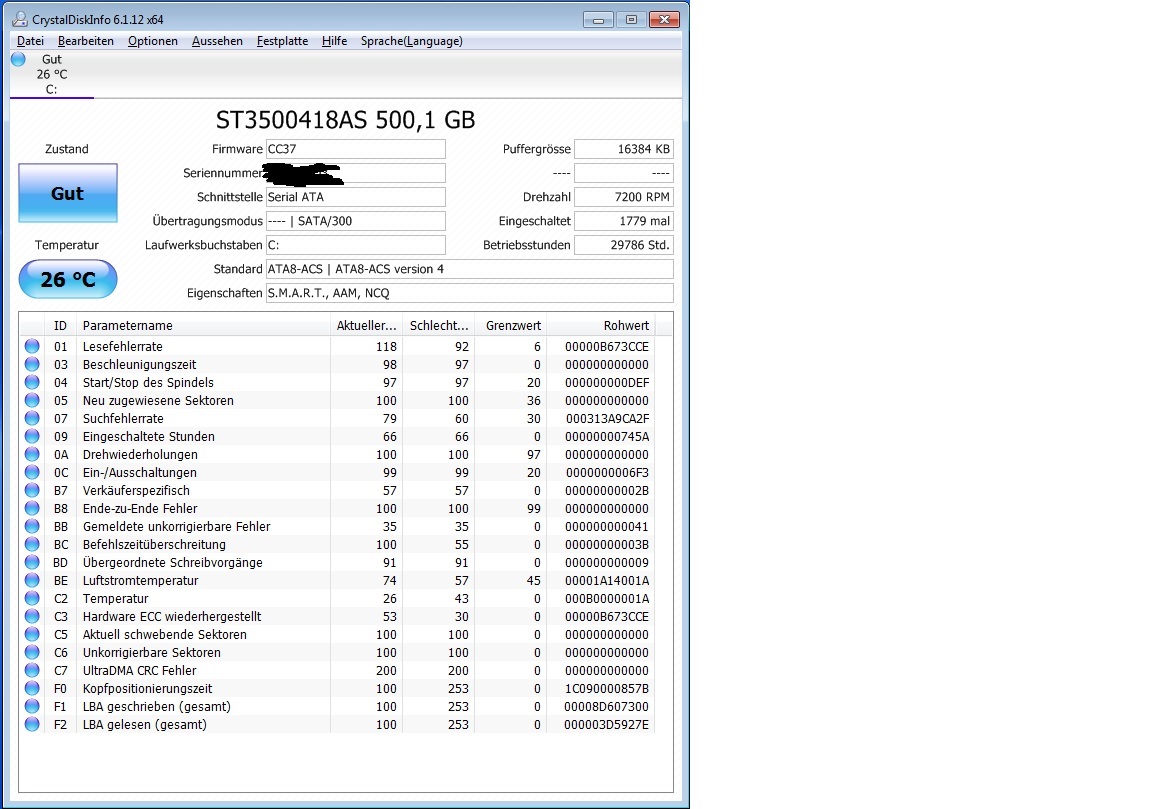The image size is (1152, 809).
Task: Click the ID column header
Action: 61,326
